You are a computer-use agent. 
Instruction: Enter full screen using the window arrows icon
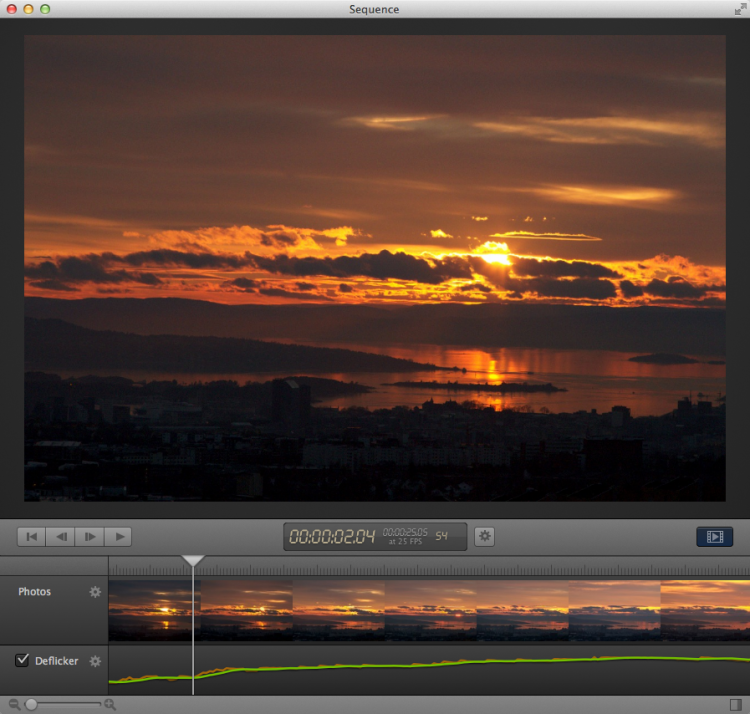[x=739, y=9]
